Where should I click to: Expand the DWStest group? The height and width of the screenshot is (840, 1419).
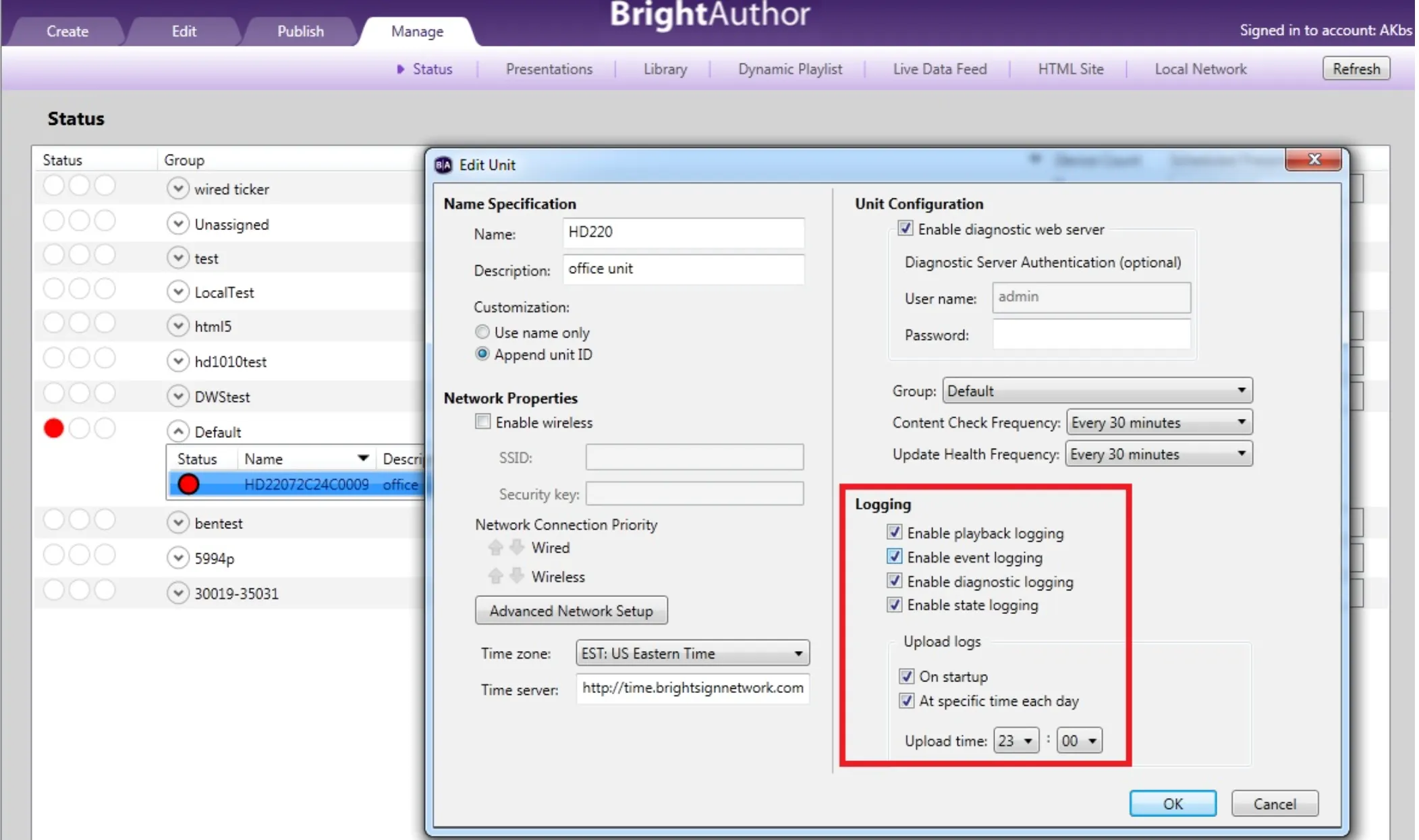pyautogui.click(x=177, y=396)
